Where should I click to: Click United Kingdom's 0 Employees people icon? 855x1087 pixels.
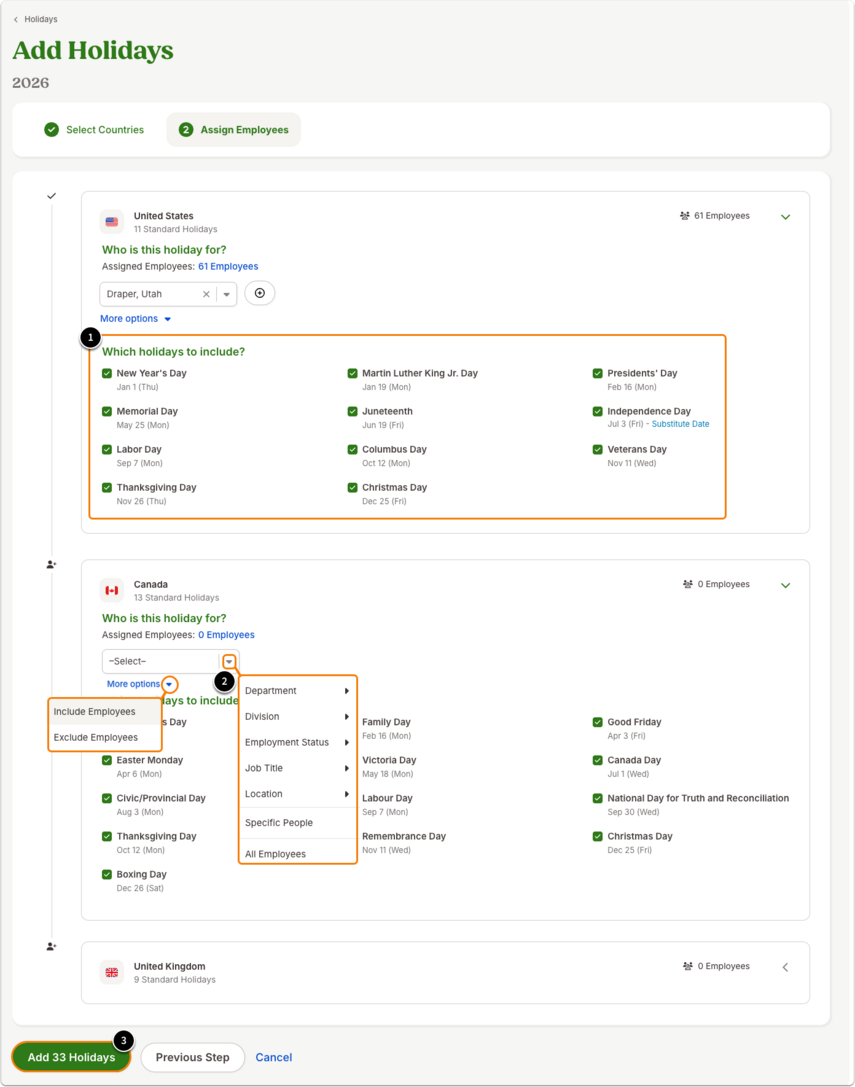[x=688, y=966]
